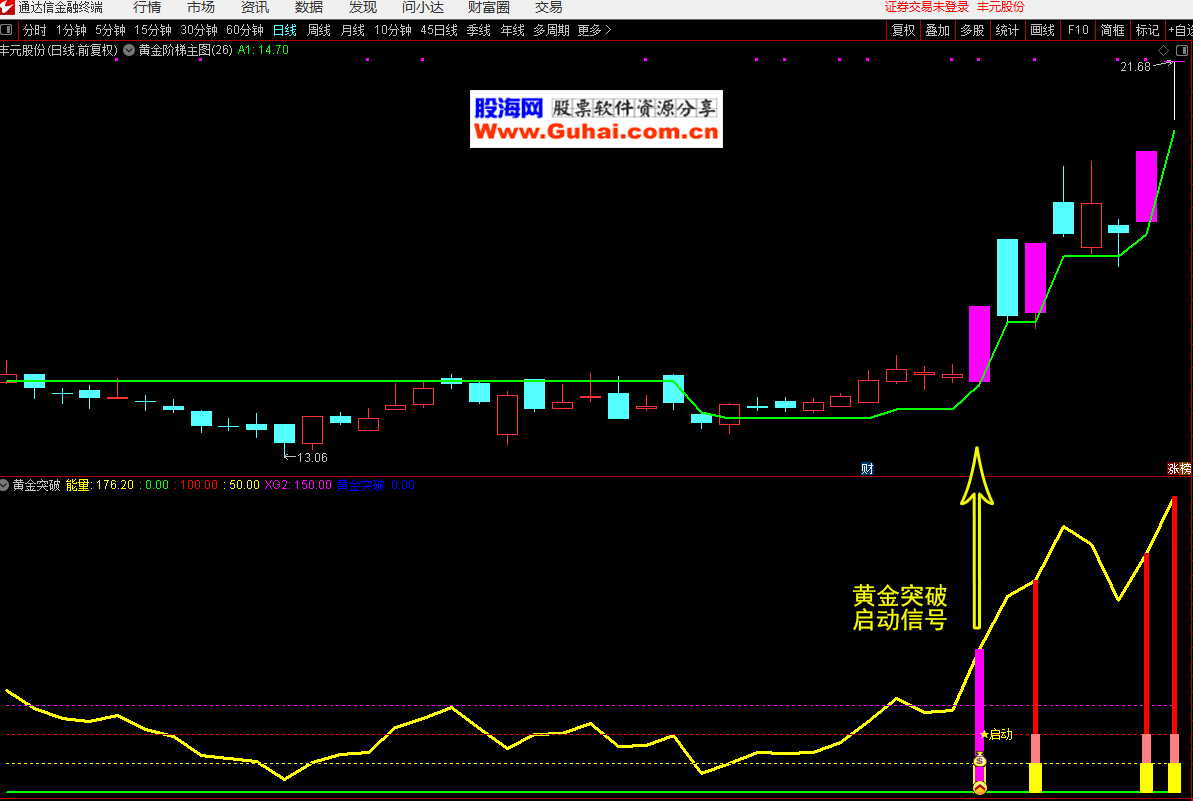Select the 周线 weekly period tab
Image resolution: width=1193 pixels, height=801 pixels.
318,30
